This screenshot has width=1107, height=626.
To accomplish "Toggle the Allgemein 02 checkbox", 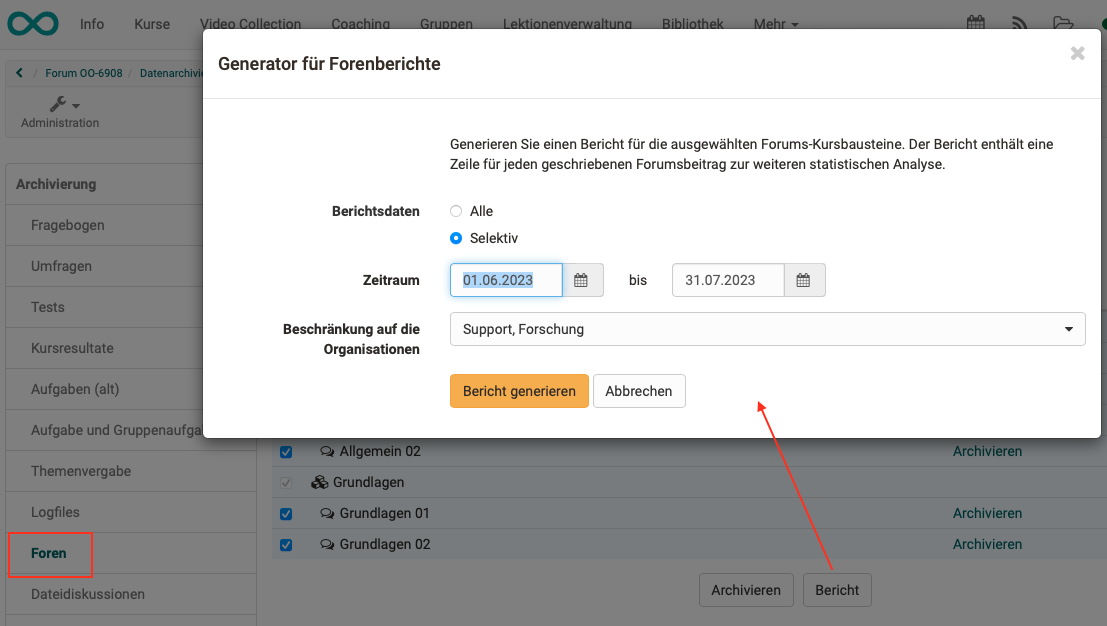I will (x=286, y=452).
